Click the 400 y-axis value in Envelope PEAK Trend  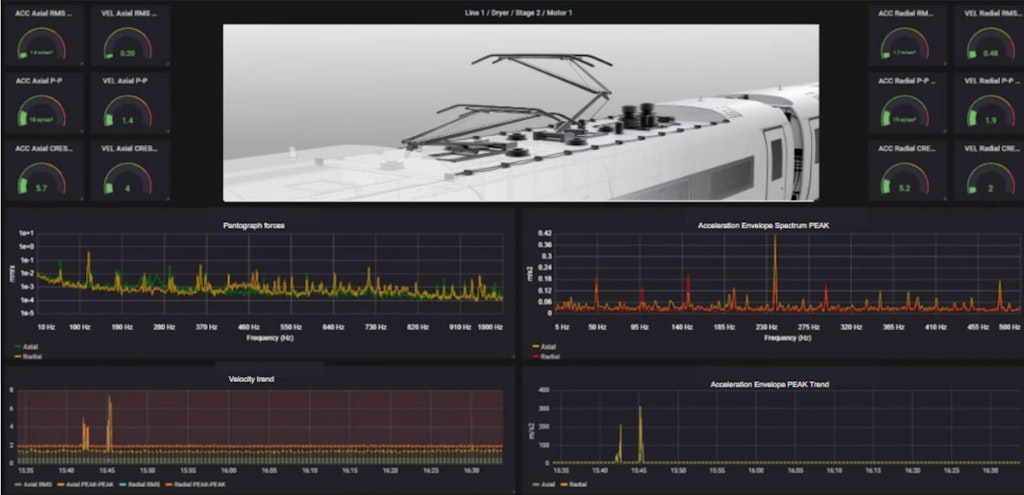544,391
